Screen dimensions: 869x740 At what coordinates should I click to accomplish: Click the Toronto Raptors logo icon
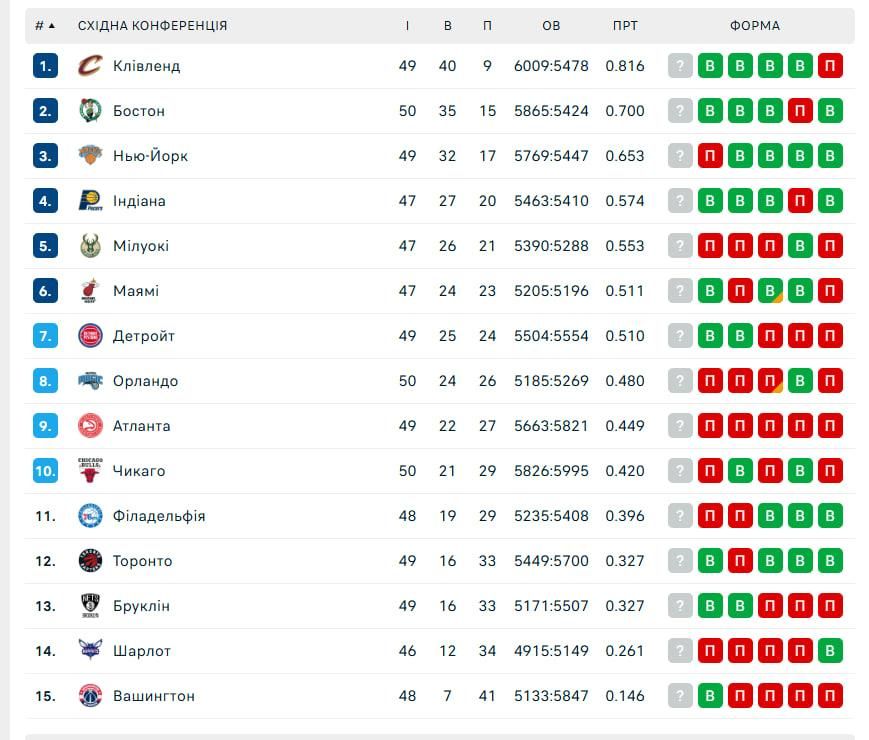pyautogui.click(x=90, y=561)
